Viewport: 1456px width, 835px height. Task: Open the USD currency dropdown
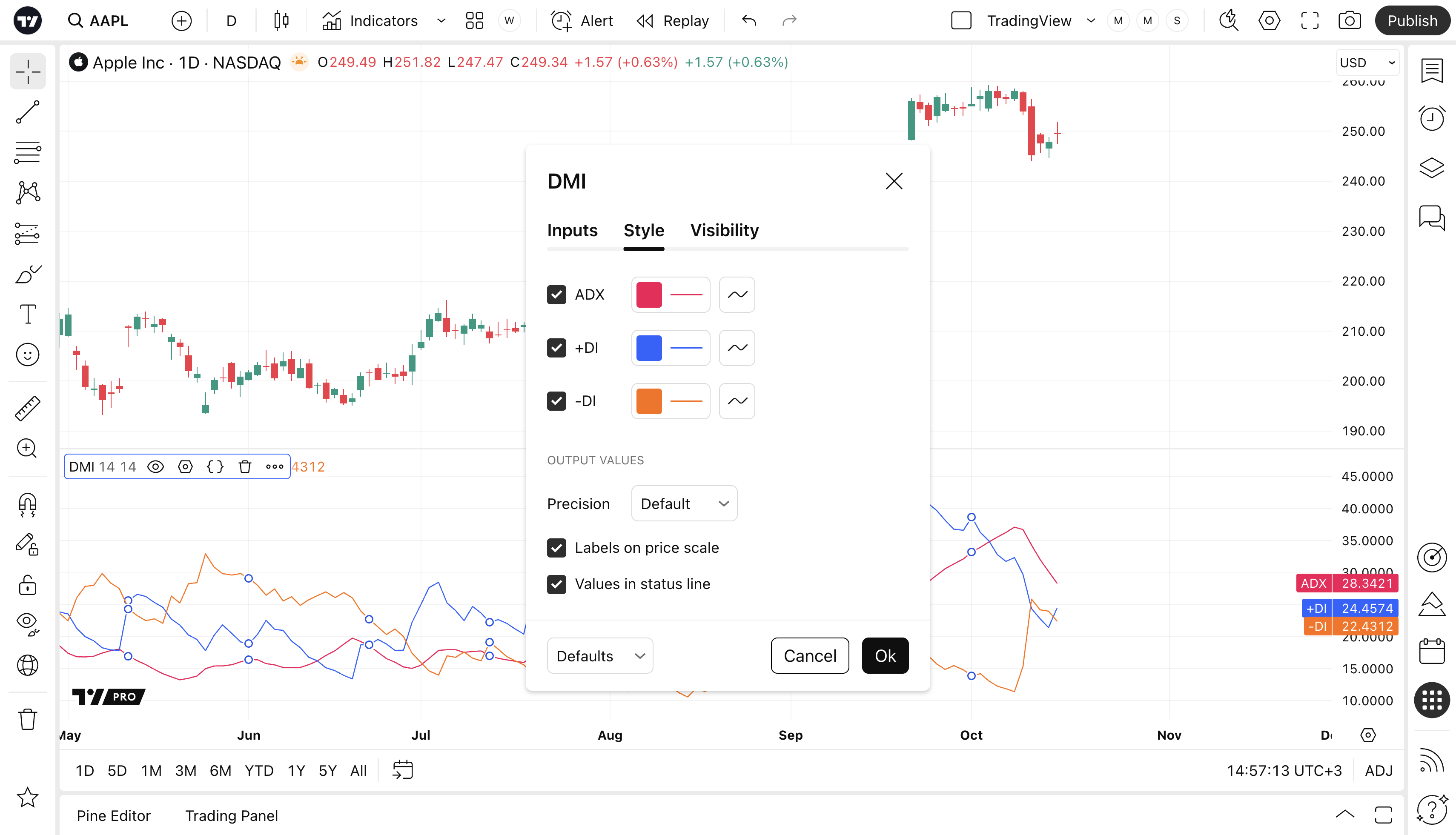pos(1367,63)
